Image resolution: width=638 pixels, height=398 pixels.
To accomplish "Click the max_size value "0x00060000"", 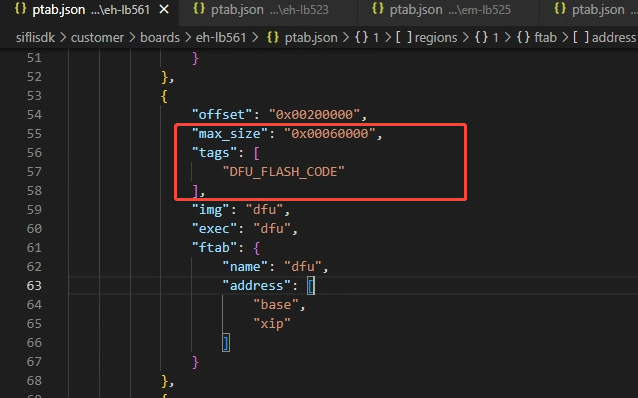I will click(330, 133).
